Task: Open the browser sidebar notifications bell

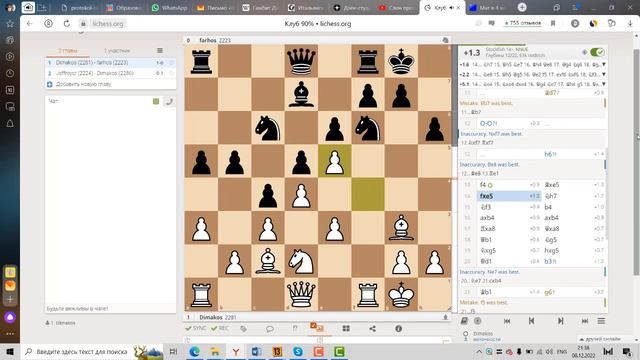Action: [10, 123]
